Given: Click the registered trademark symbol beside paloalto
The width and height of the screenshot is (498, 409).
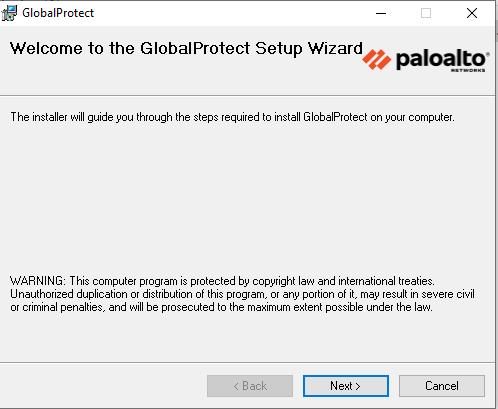Looking at the screenshot, I should point(488,54).
